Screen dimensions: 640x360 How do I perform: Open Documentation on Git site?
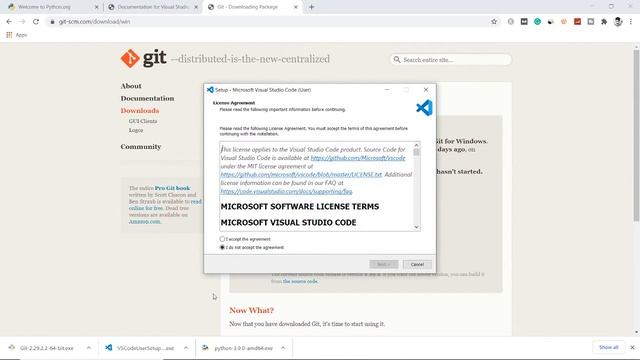(147, 98)
